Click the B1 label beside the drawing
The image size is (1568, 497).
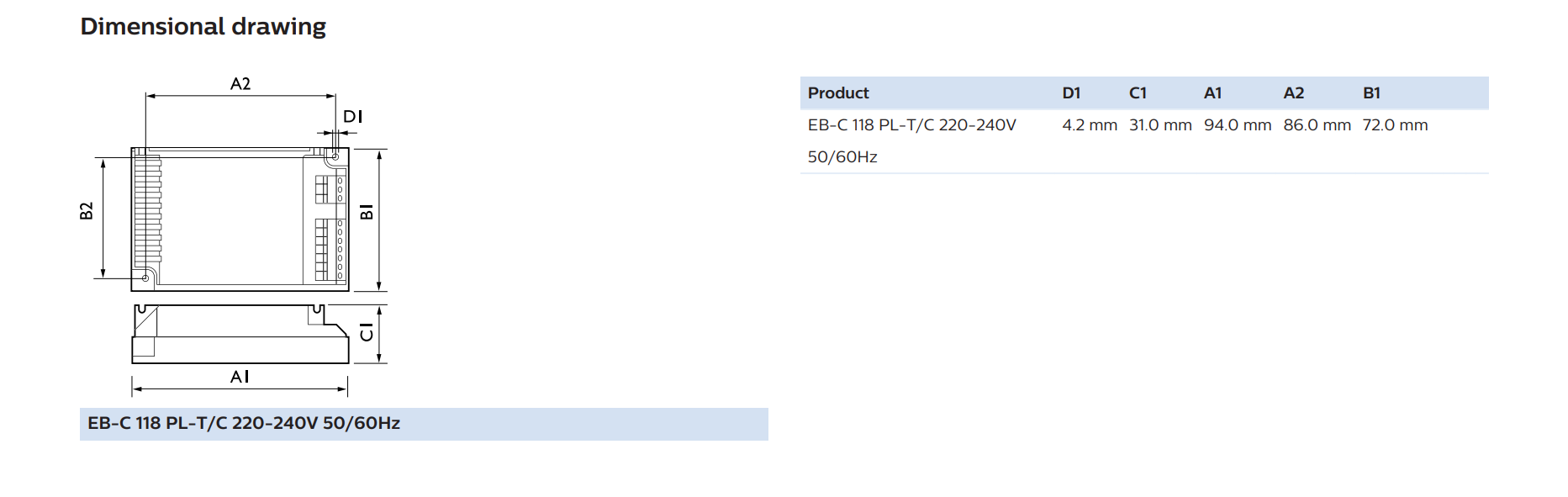click(367, 211)
